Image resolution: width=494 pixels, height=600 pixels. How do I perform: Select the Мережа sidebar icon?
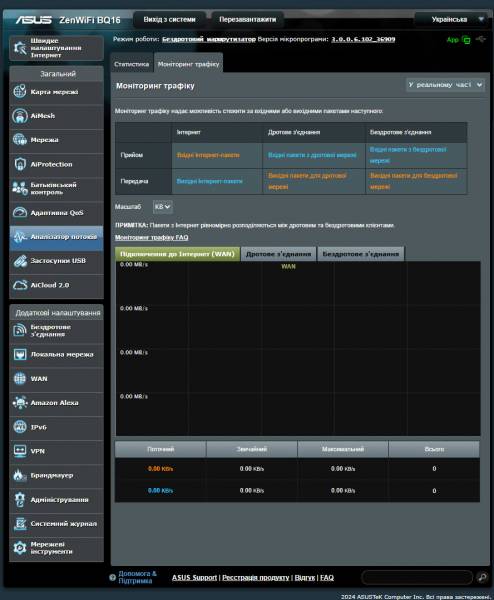click(x=20, y=140)
